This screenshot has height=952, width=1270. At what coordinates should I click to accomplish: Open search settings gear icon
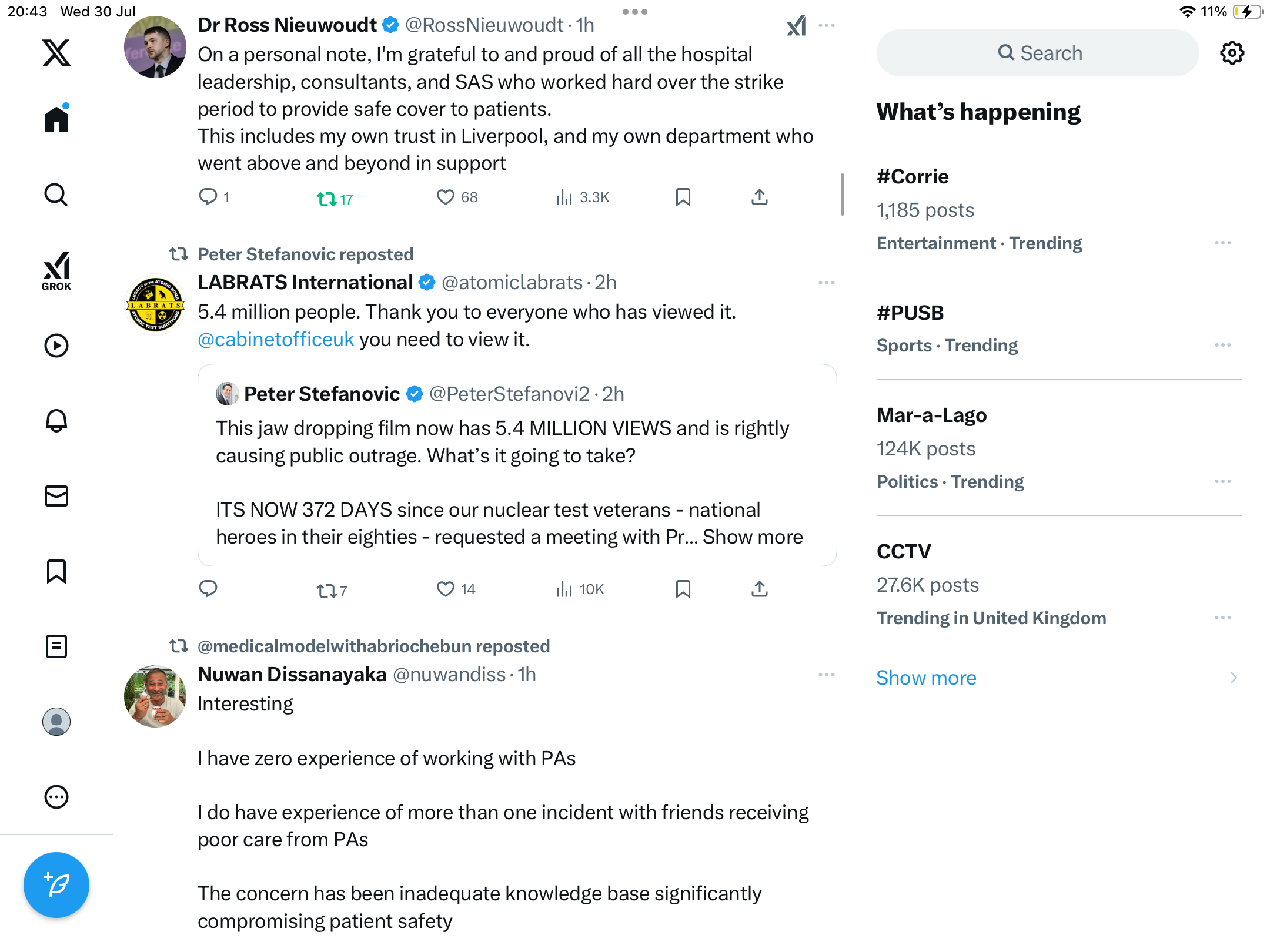tap(1232, 53)
